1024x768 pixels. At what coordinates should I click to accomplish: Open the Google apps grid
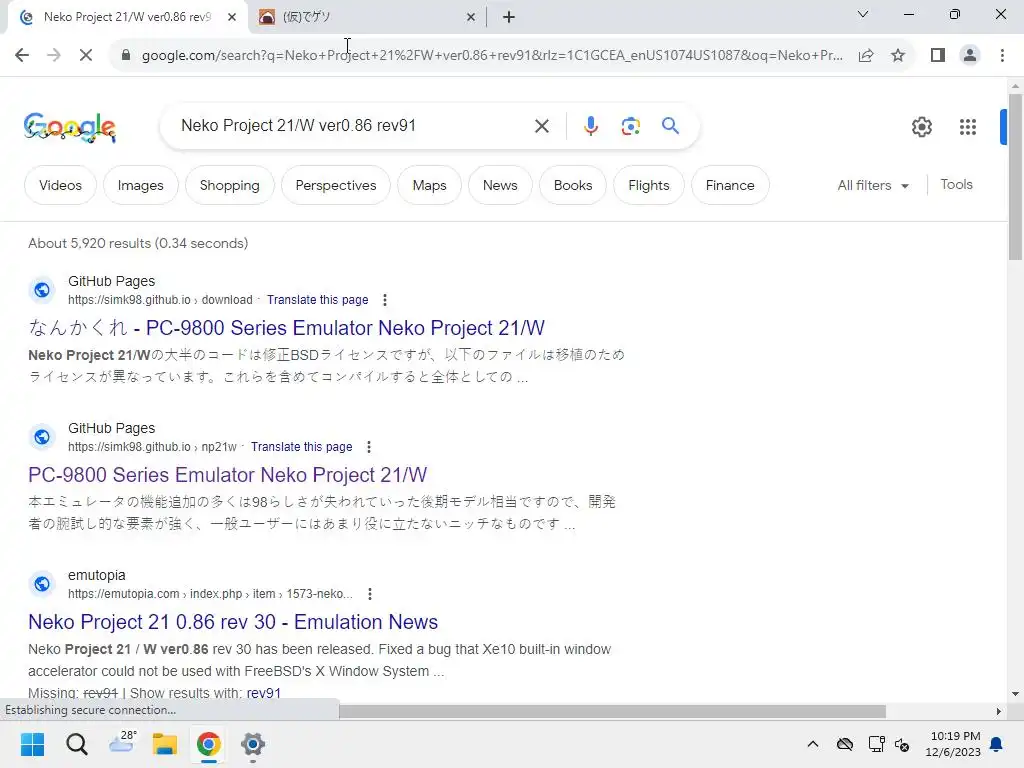click(967, 127)
